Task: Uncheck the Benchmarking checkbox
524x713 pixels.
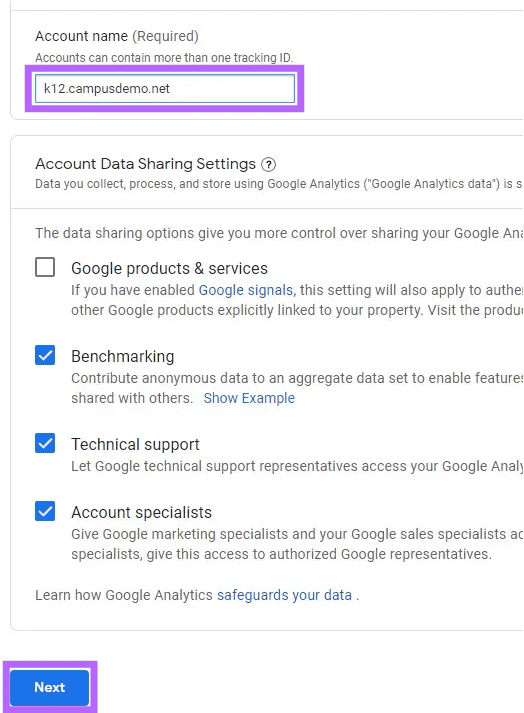Action: [45, 355]
